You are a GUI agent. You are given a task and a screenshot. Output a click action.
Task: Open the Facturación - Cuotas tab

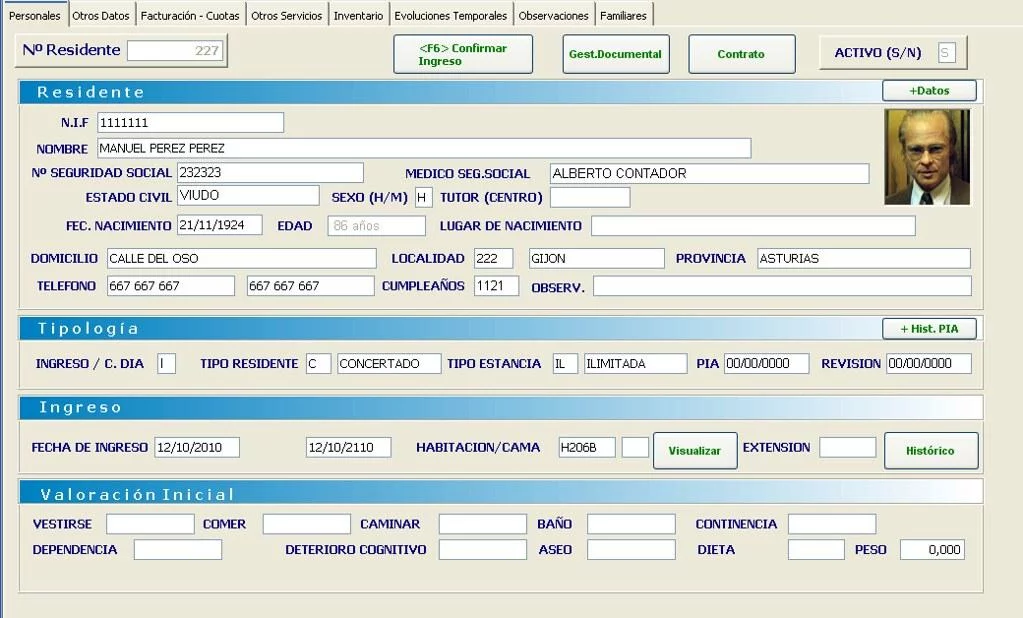click(x=190, y=15)
